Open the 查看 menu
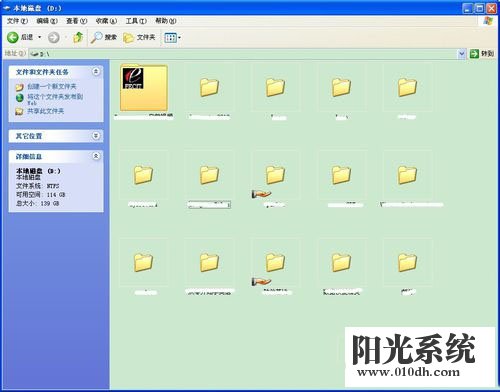 pyautogui.click(x=76, y=21)
